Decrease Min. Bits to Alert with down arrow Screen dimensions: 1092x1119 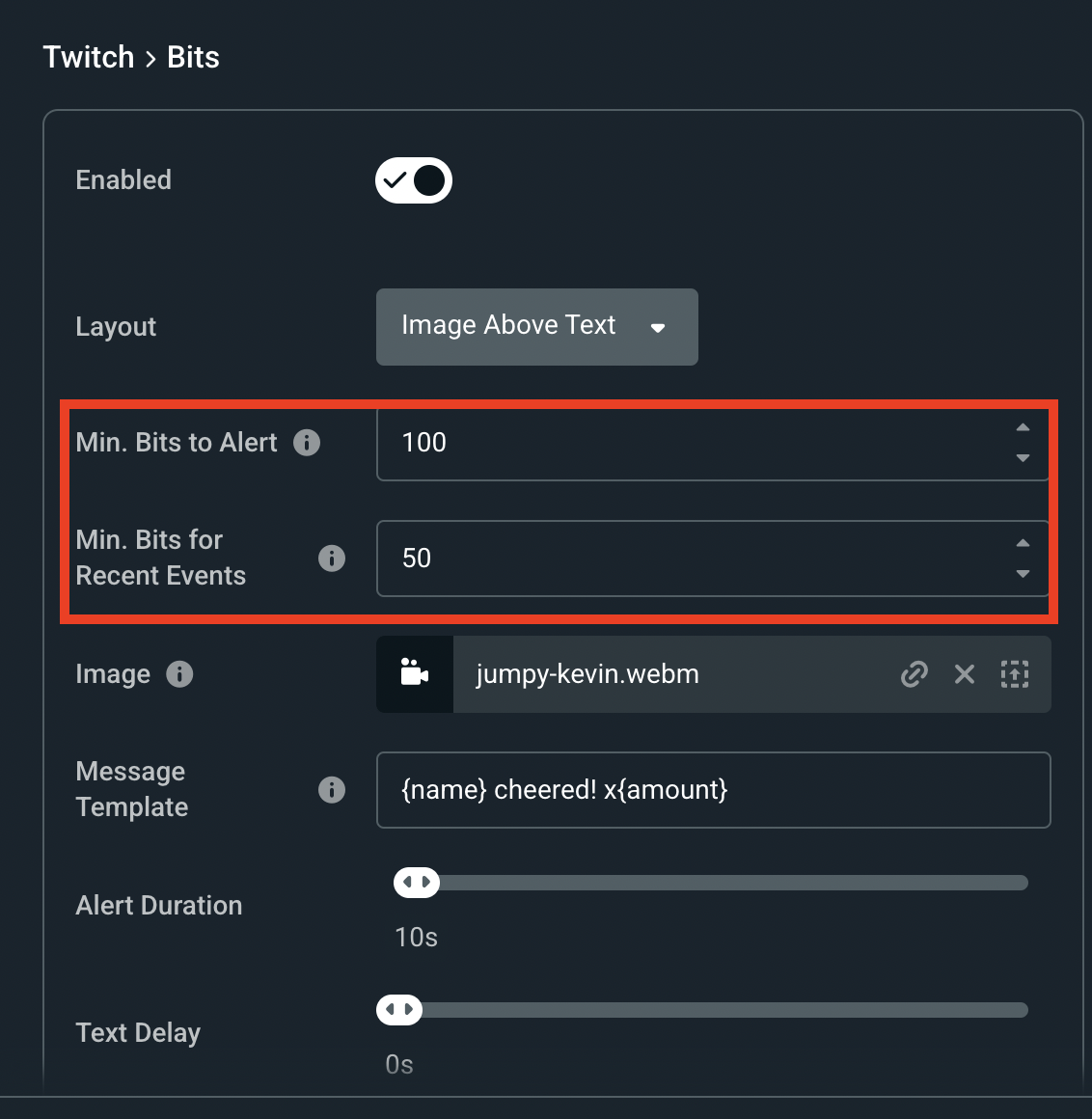click(x=1023, y=458)
